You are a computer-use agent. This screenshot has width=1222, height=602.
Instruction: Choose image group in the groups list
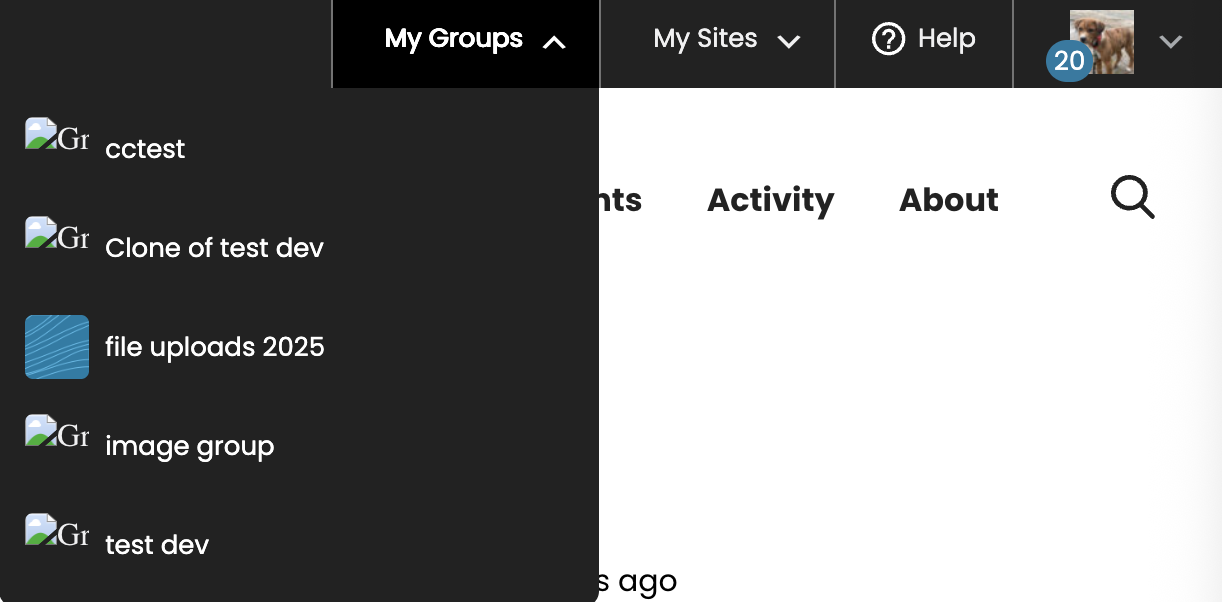tap(189, 446)
